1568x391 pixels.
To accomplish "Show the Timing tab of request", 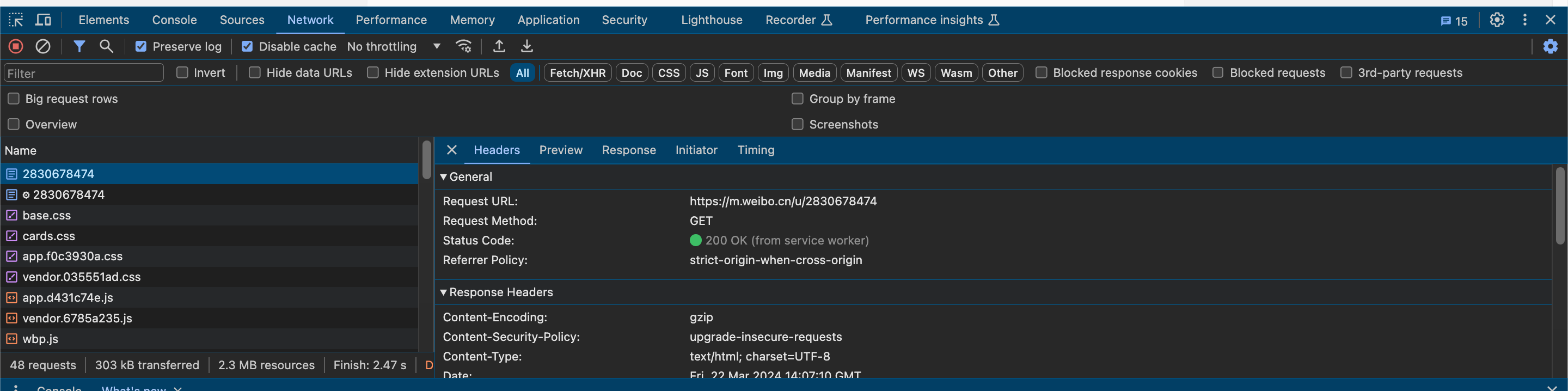I will pos(756,150).
